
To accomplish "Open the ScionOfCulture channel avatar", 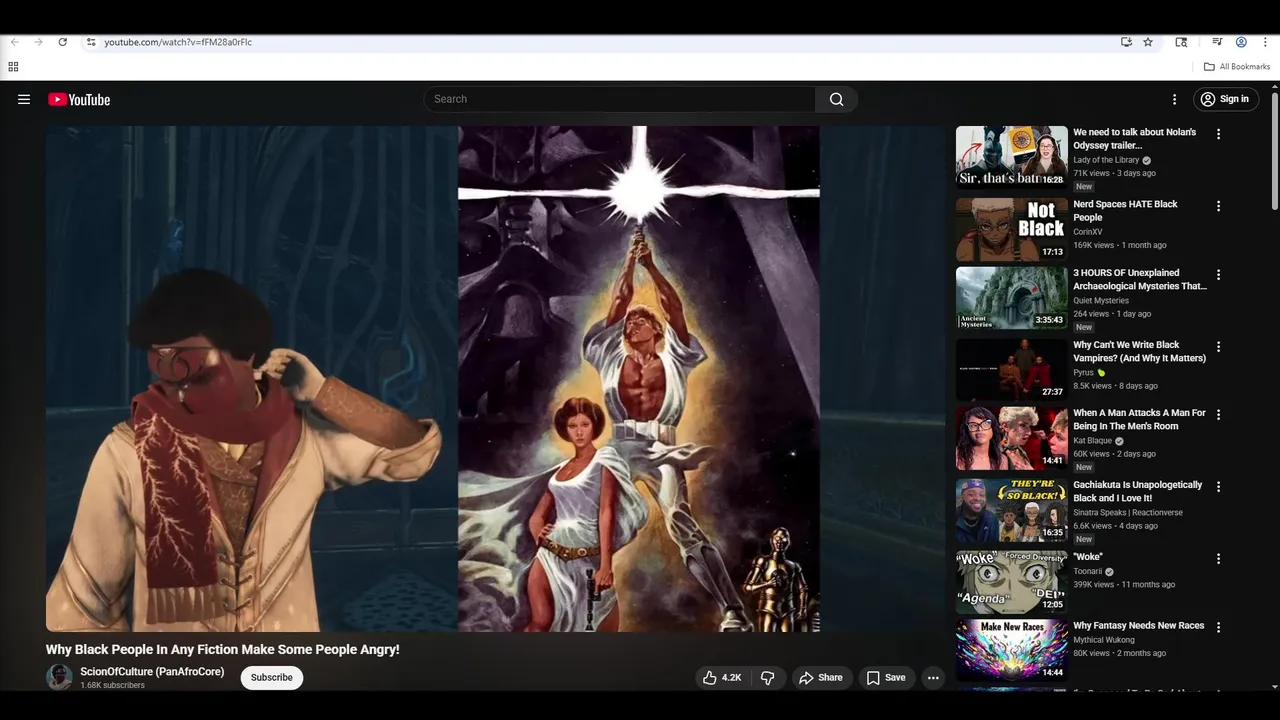I will pyautogui.click(x=59, y=677).
